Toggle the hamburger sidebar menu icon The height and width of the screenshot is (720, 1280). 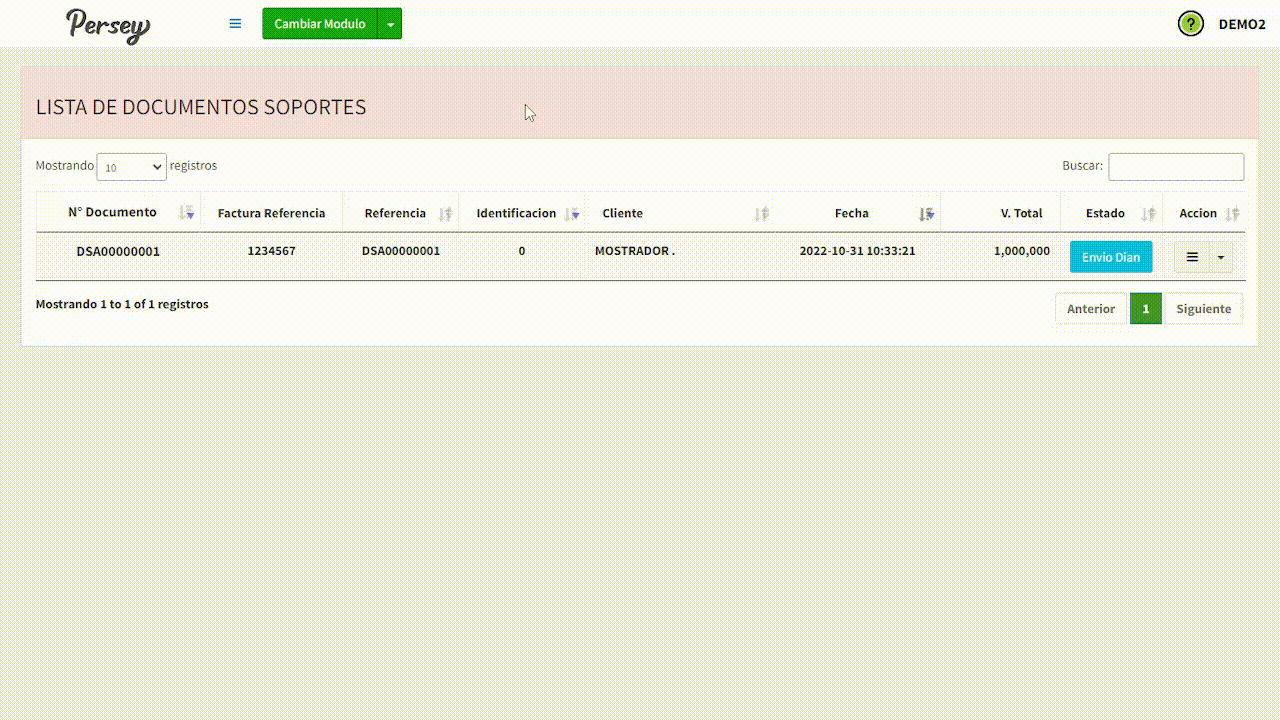pos(235,24)
